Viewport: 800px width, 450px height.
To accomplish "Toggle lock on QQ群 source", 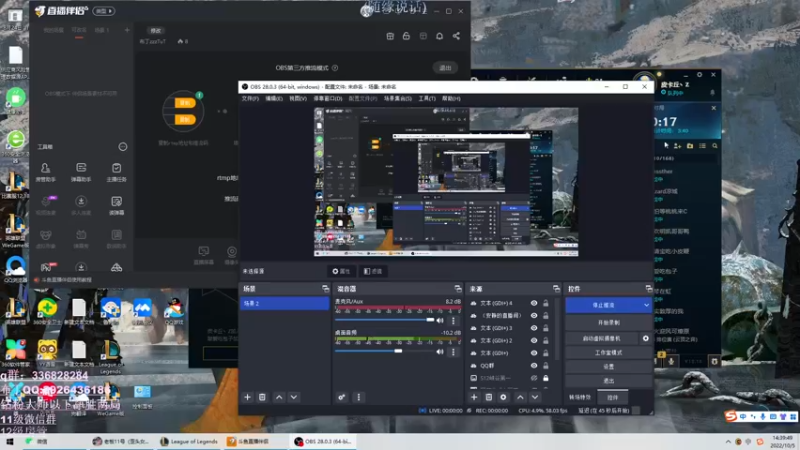I will (545, 365).
